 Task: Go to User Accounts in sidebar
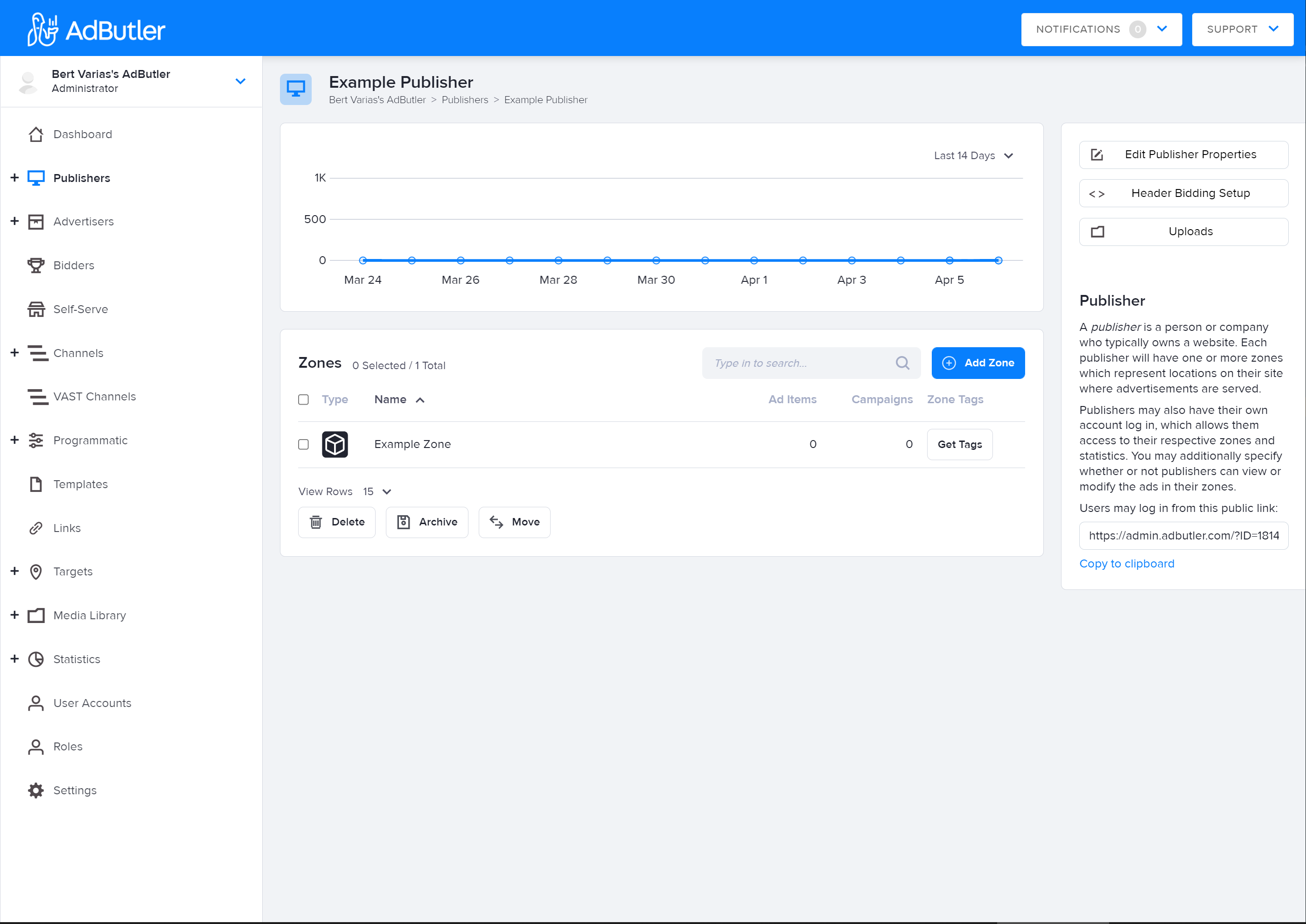coord(92,703)
